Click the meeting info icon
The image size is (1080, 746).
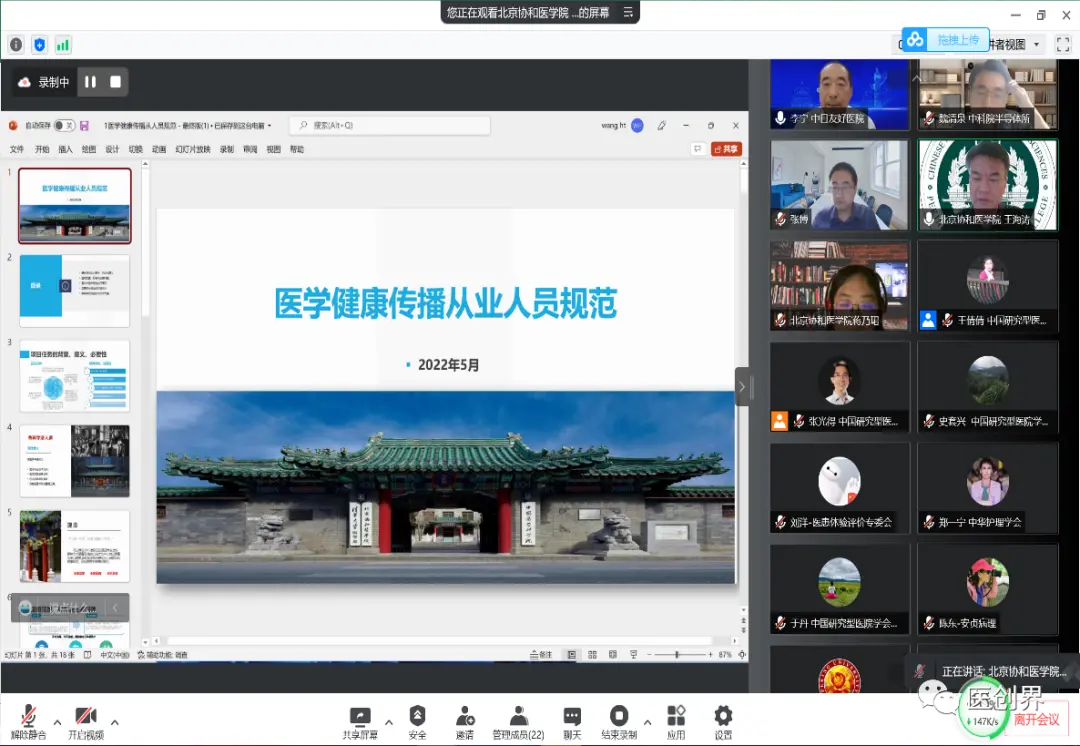17,45
